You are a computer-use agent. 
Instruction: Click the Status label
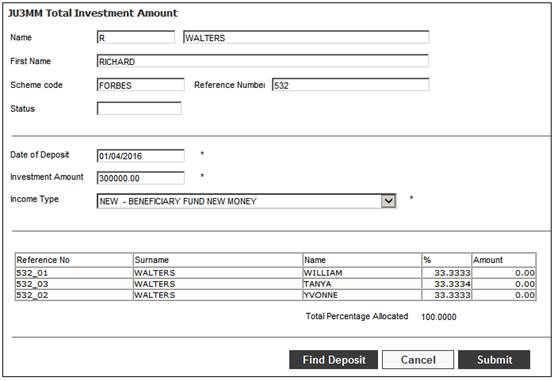(x=22, y=109)
